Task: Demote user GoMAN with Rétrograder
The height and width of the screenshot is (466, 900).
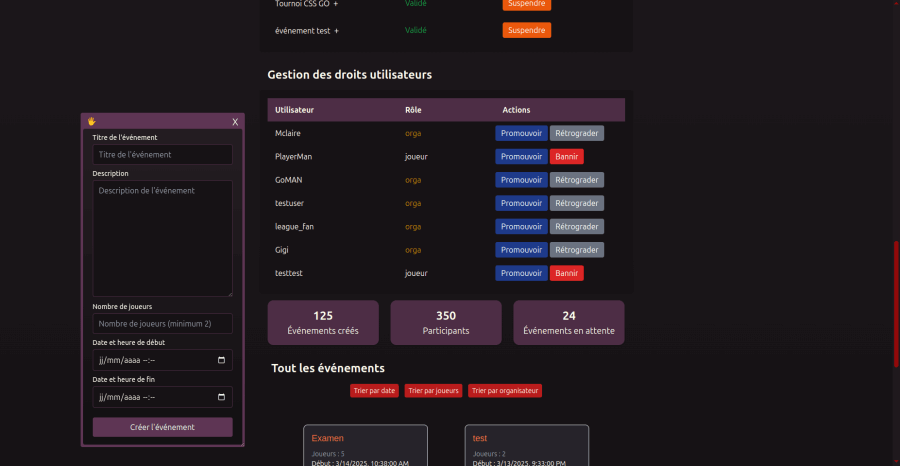Action: click(x=577, y=180)
